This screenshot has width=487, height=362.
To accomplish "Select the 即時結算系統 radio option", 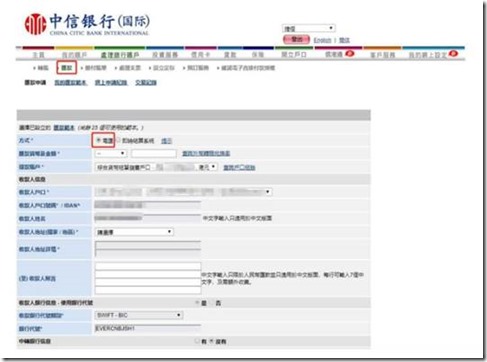I will tap(119, 140).
